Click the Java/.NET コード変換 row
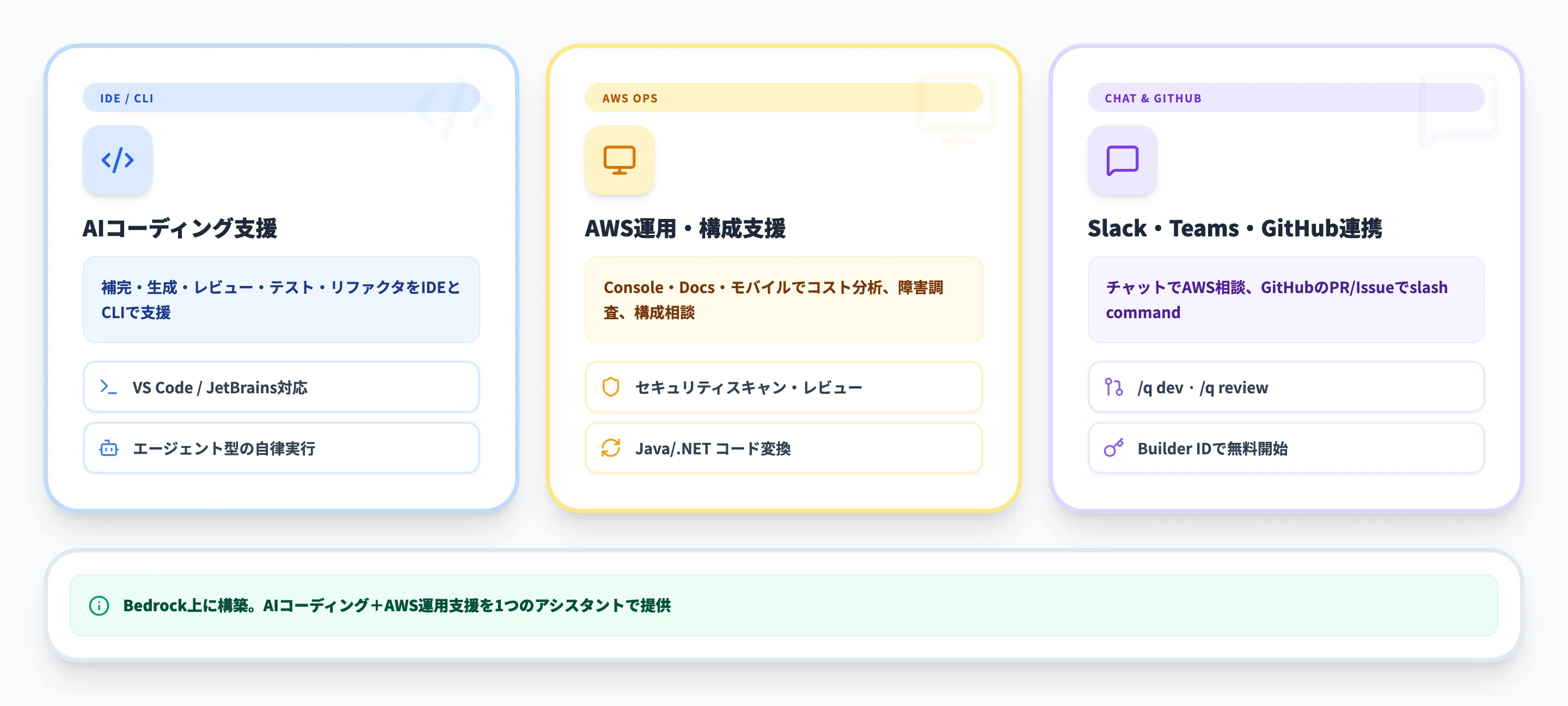 [783, 448]
